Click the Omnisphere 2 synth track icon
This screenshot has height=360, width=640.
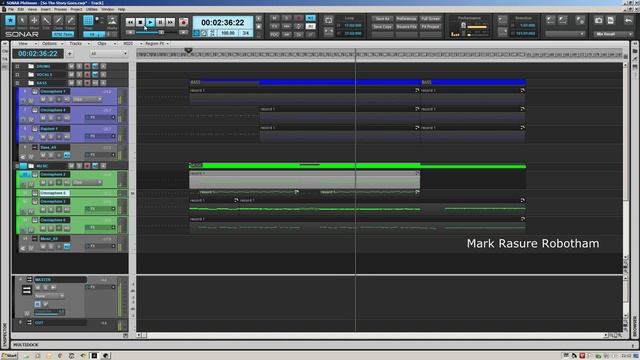point(35,175)
